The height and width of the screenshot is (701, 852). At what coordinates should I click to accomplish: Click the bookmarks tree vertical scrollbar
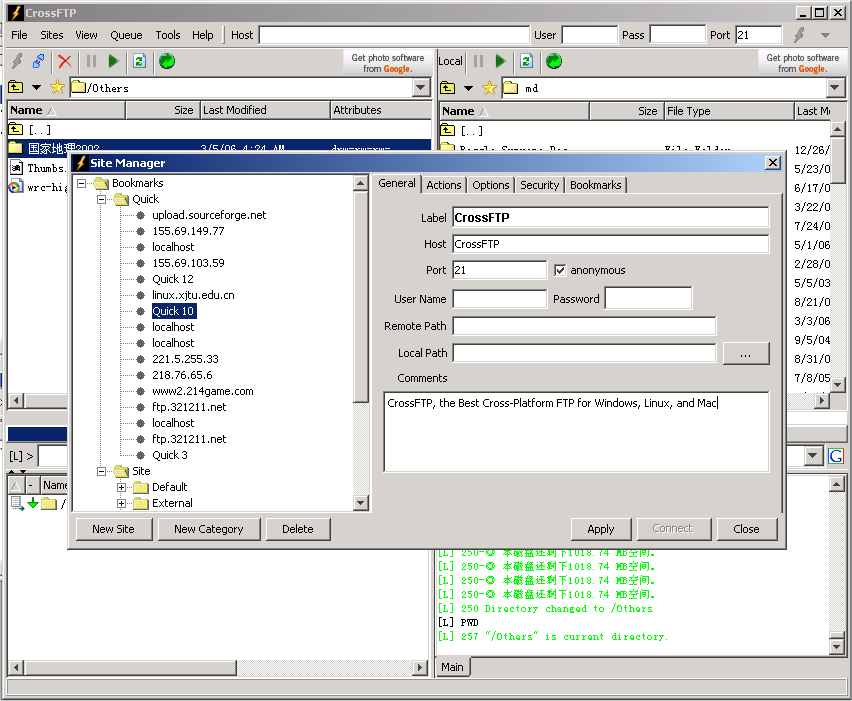360,296
